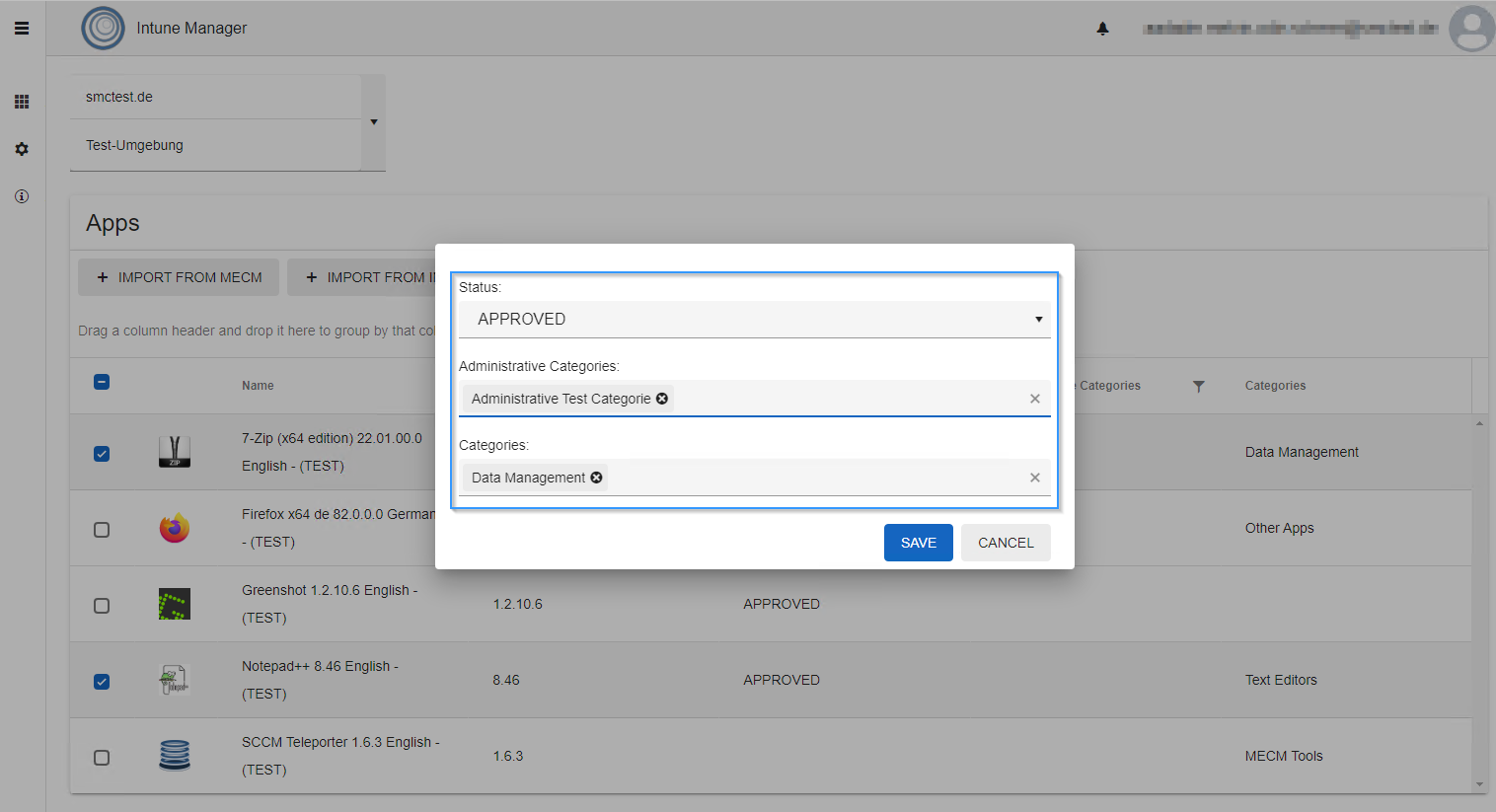Click the 7-Zip (x64 edition) app name
The width and height of the screenshot is (1496, 812).
coord(332,452)
